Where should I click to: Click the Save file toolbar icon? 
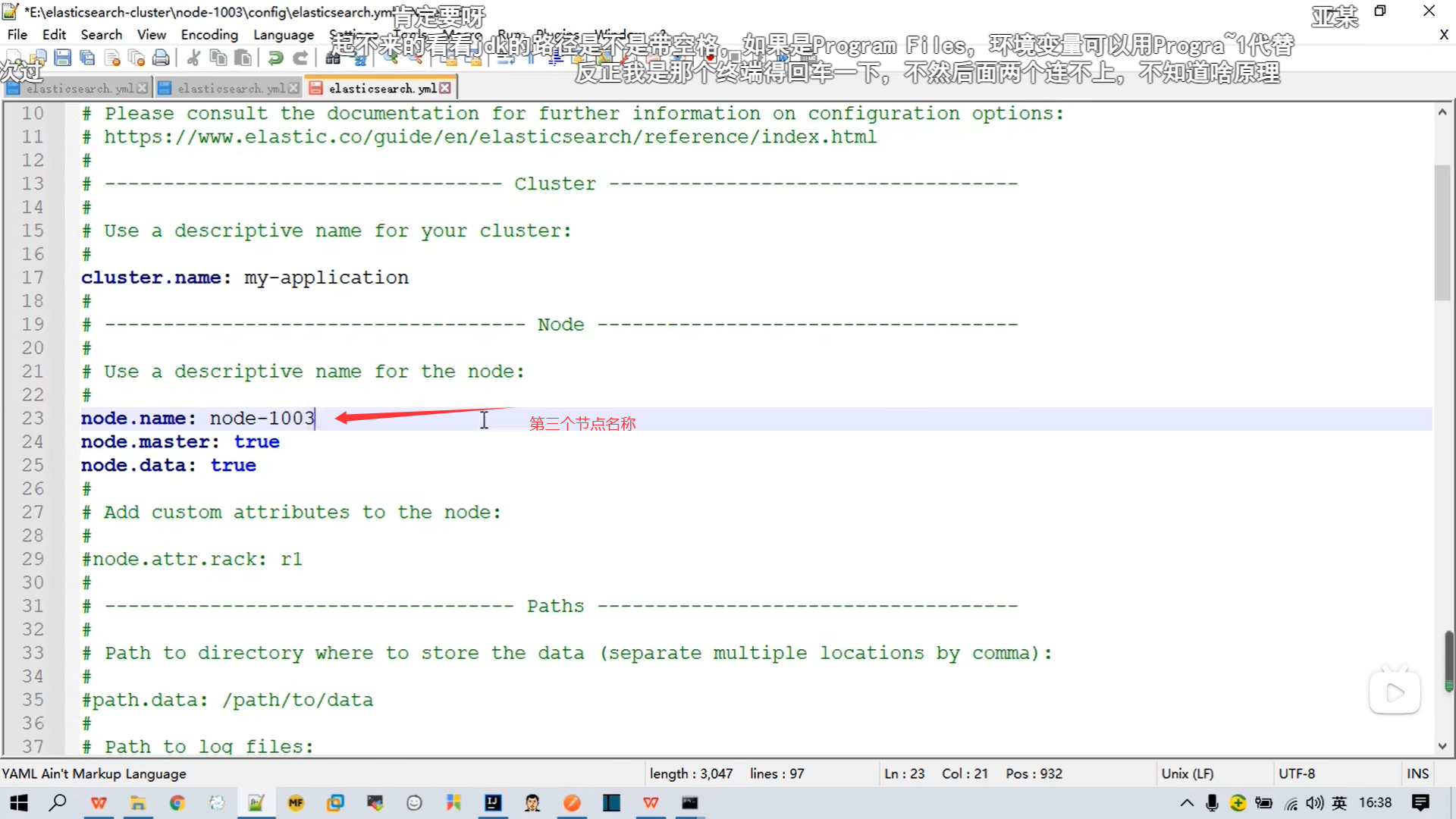[63, 58]
